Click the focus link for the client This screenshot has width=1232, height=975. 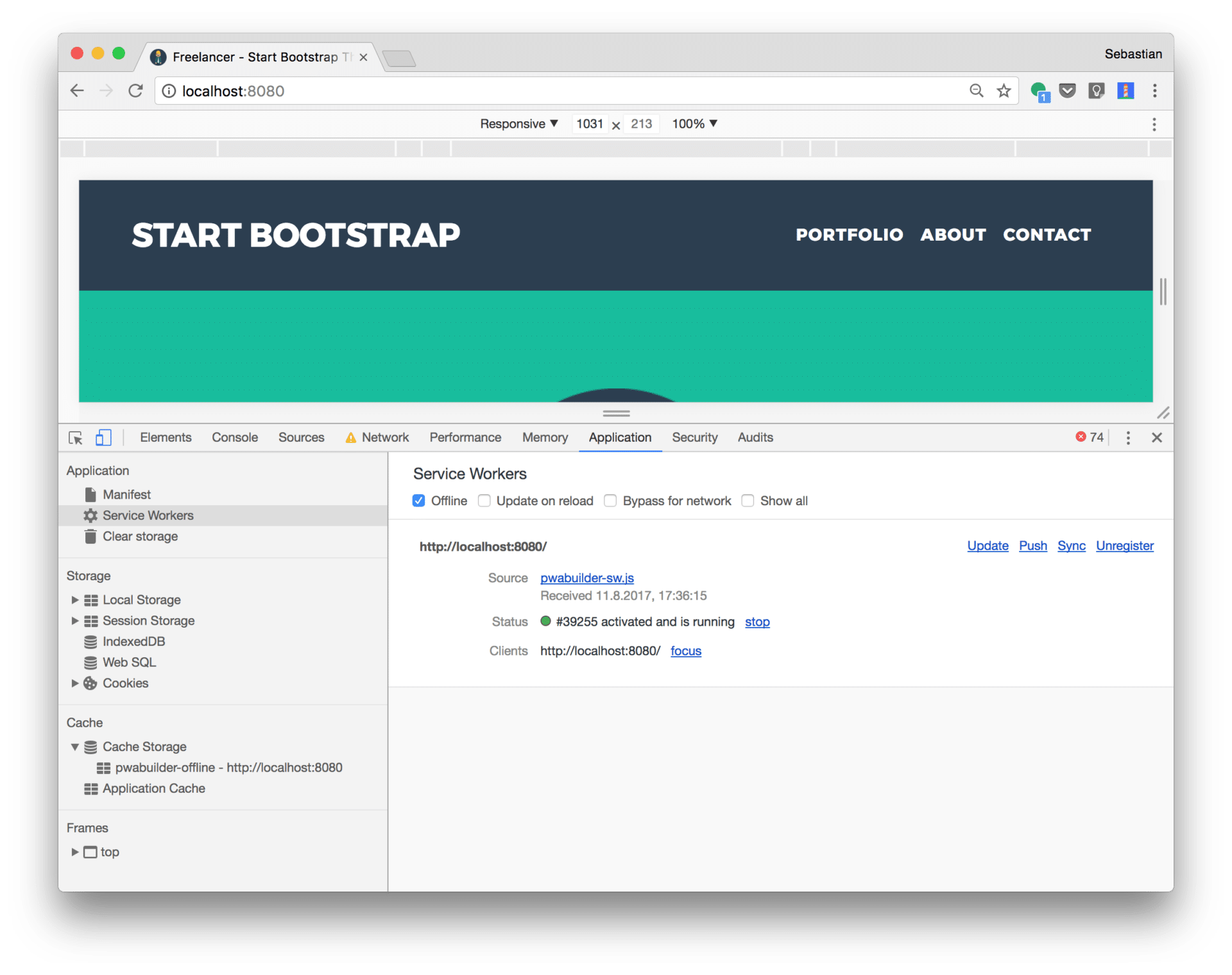tap(685, 651)
